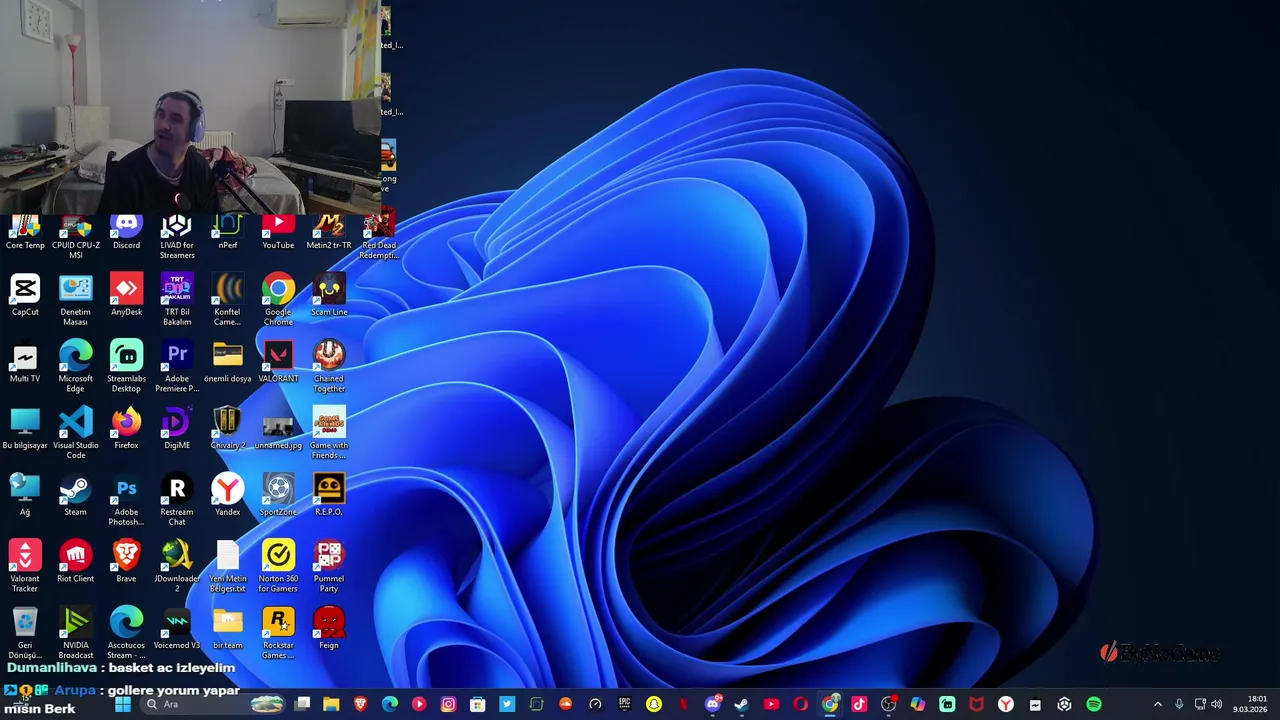Image resolution: width=1280 pixels, height=720 pixels.
Task: Open Spotify from the taskbar
Action: pyautogui.click(x=1094, y=704)
